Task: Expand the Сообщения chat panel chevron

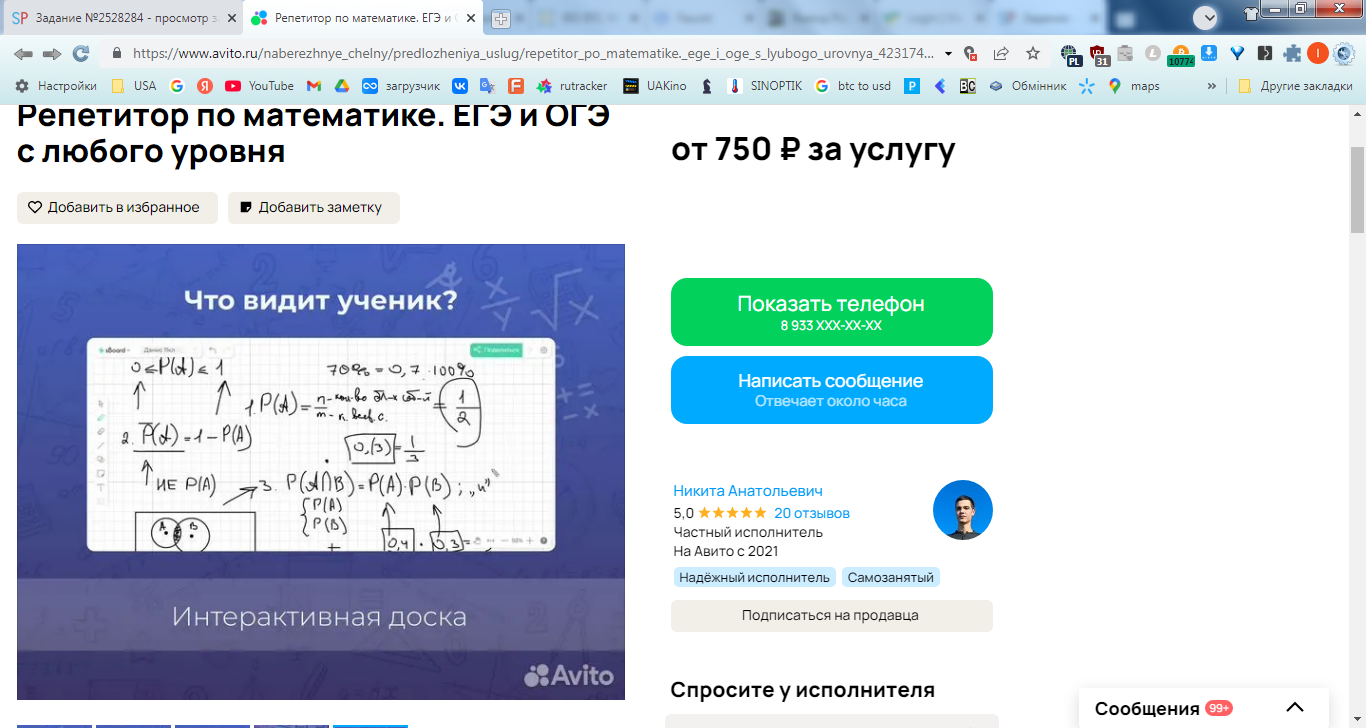Action: click(1295, 707)
